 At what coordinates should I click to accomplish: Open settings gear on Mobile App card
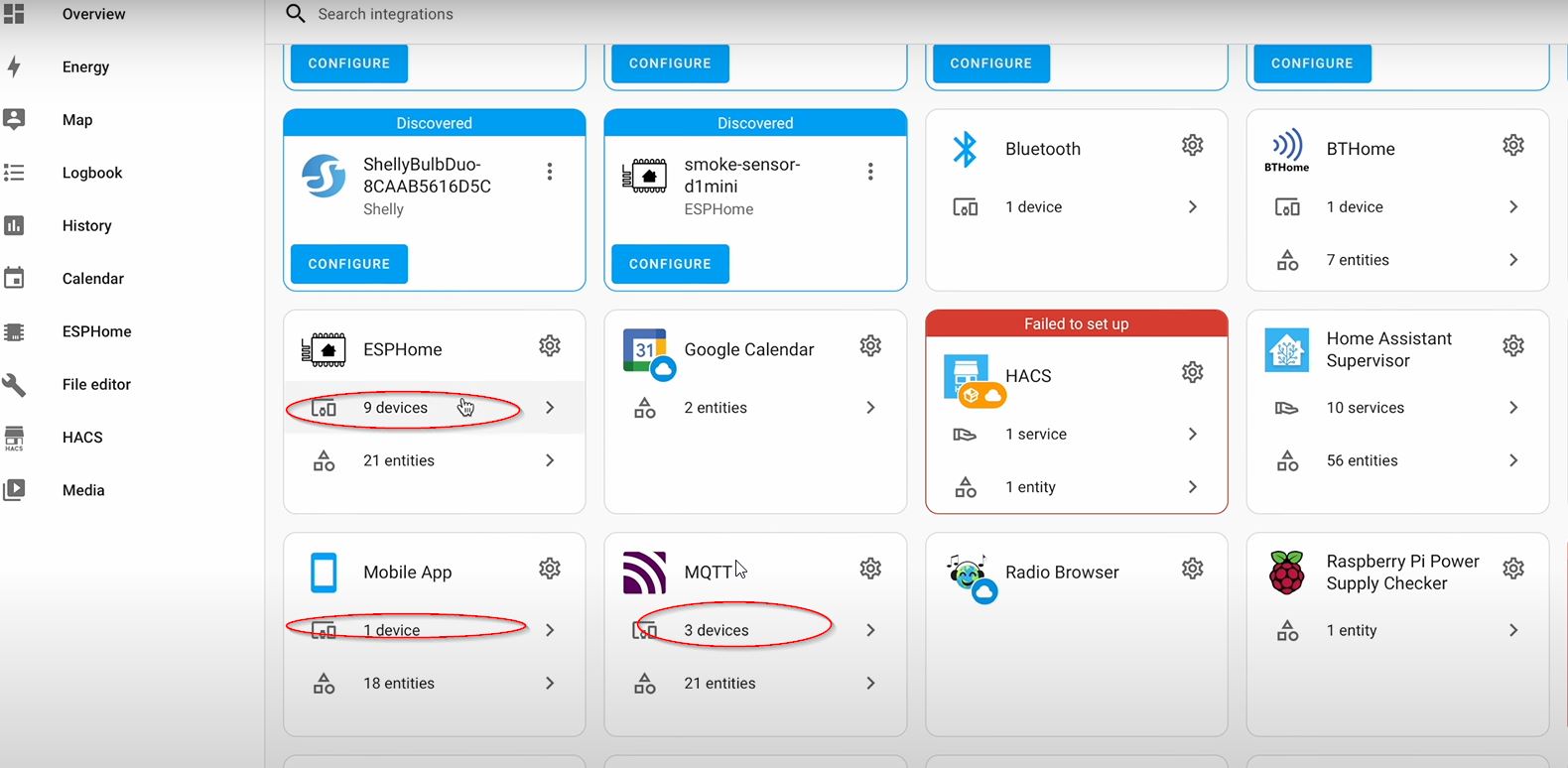(550, 569)
